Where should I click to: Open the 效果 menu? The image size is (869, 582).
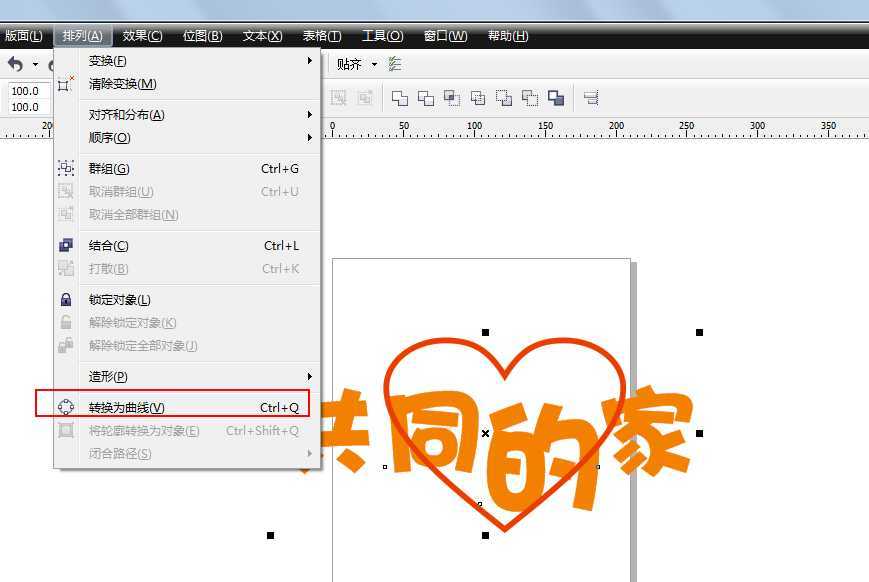click(140, 35)
